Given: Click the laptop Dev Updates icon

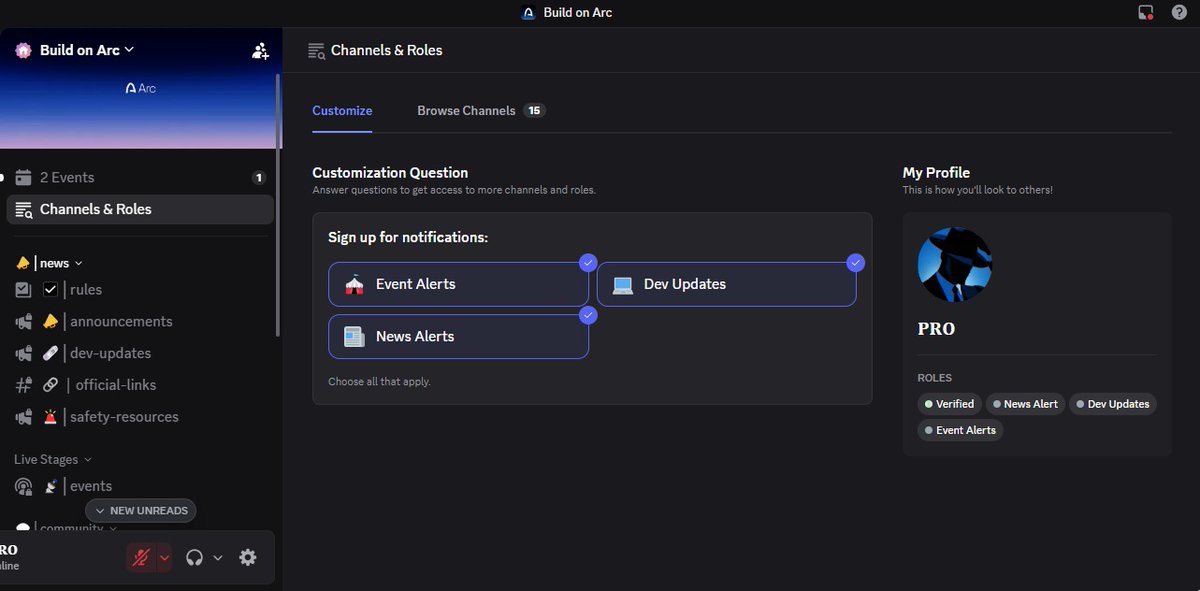Looking at the screenshot, I should [623, 284].
